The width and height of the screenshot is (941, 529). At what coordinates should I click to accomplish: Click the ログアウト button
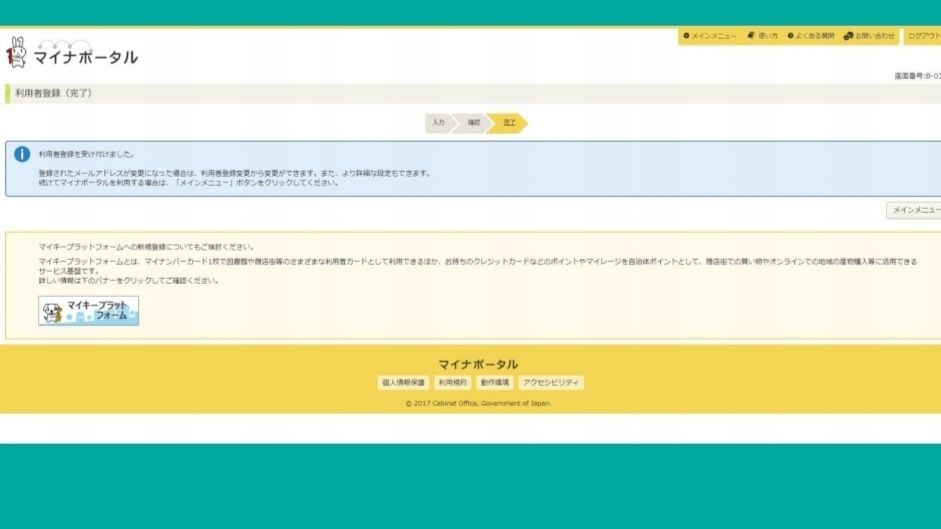923,36
